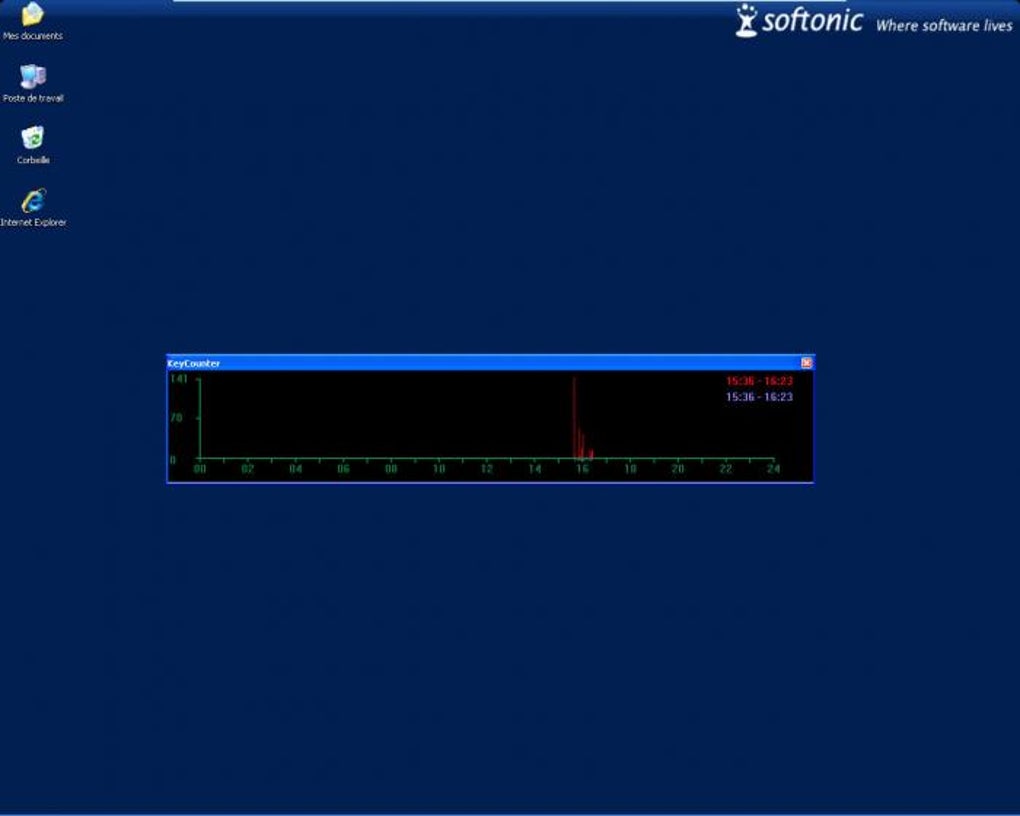Screen dimensions: 1020x816
Task: Click hour mark 16 on the time axis
Action: coord(582,469)
